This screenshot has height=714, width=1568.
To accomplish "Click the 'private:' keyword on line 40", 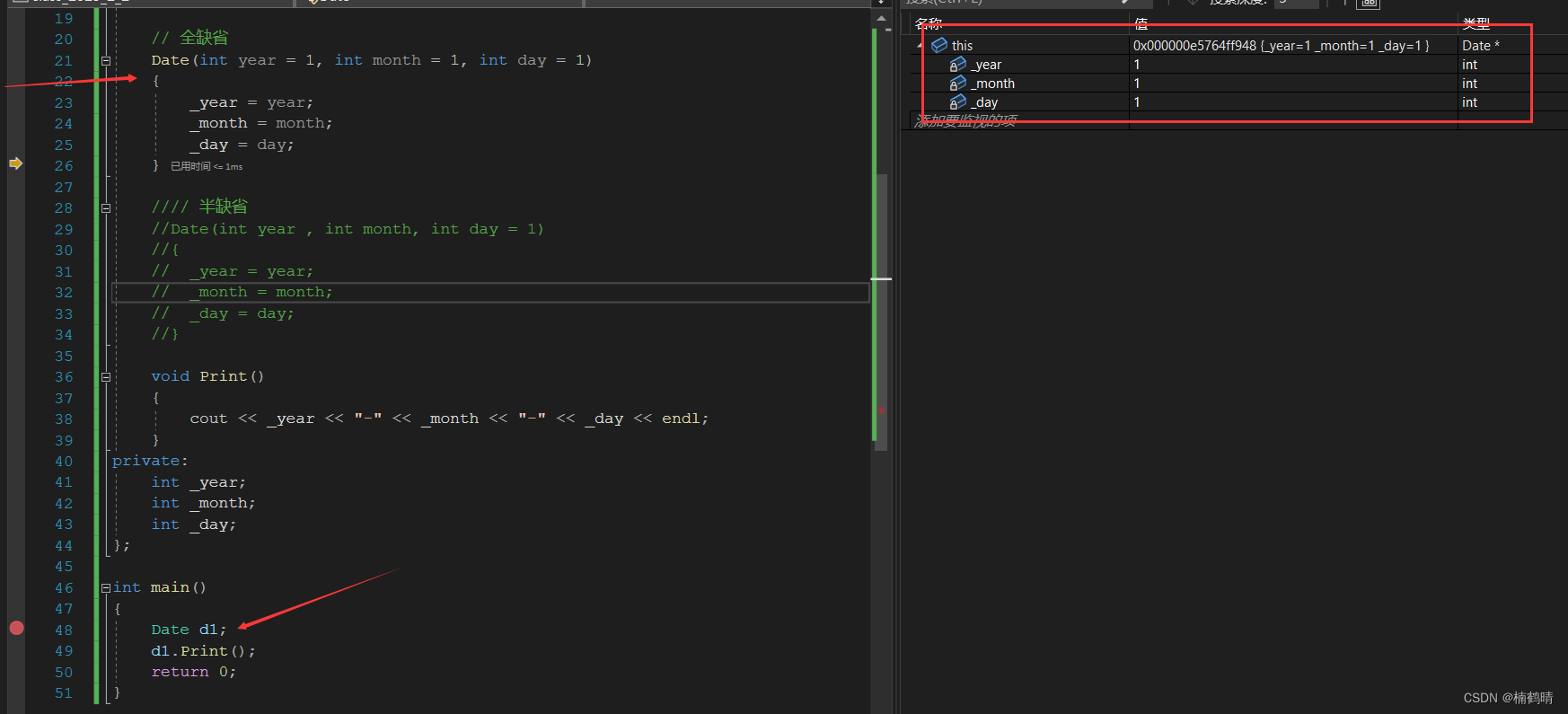I will [150, 461].
